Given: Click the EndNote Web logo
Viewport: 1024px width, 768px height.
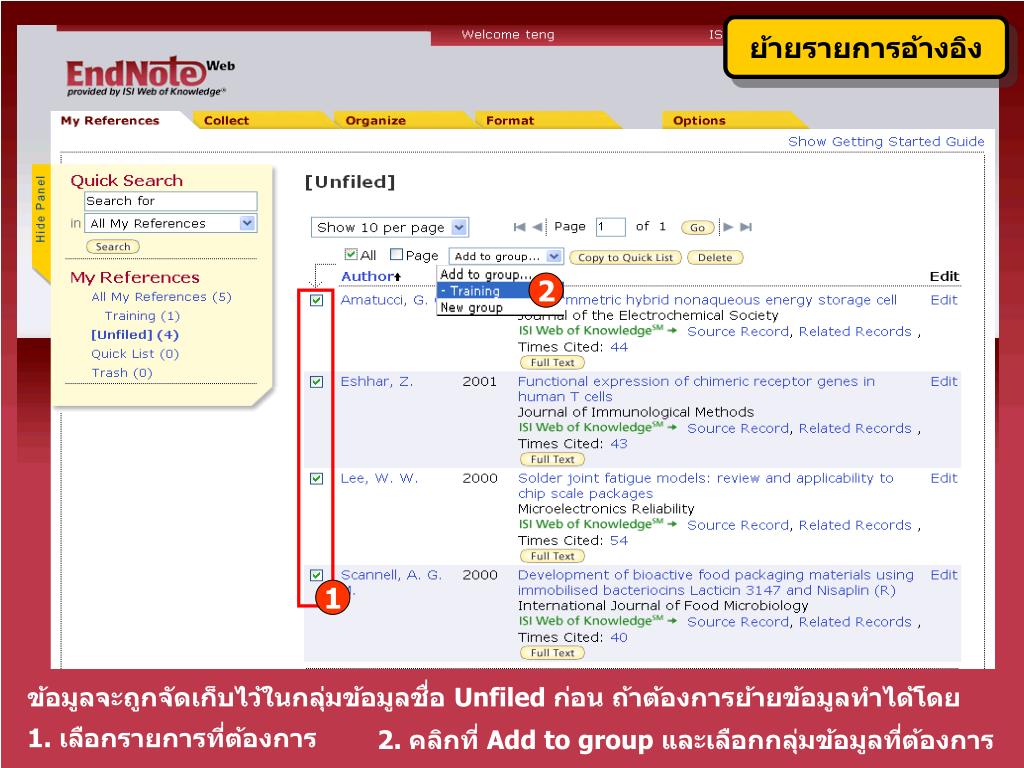Looking at the screenshot, I should coord(150,76).
